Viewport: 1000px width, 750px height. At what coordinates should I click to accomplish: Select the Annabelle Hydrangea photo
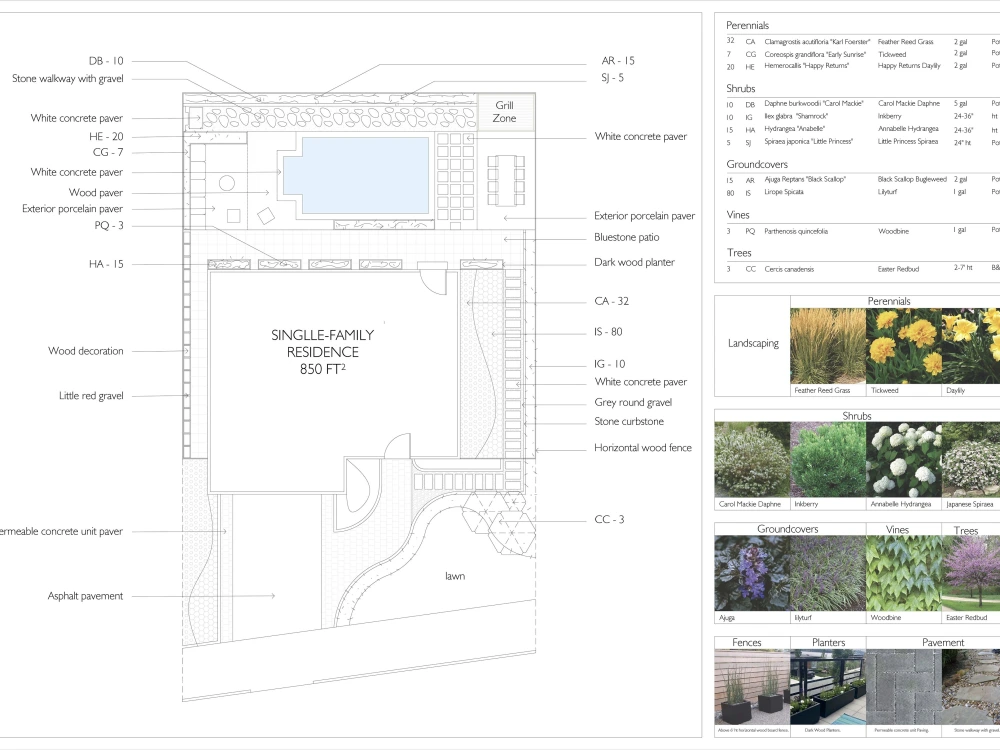click(903, 460)
